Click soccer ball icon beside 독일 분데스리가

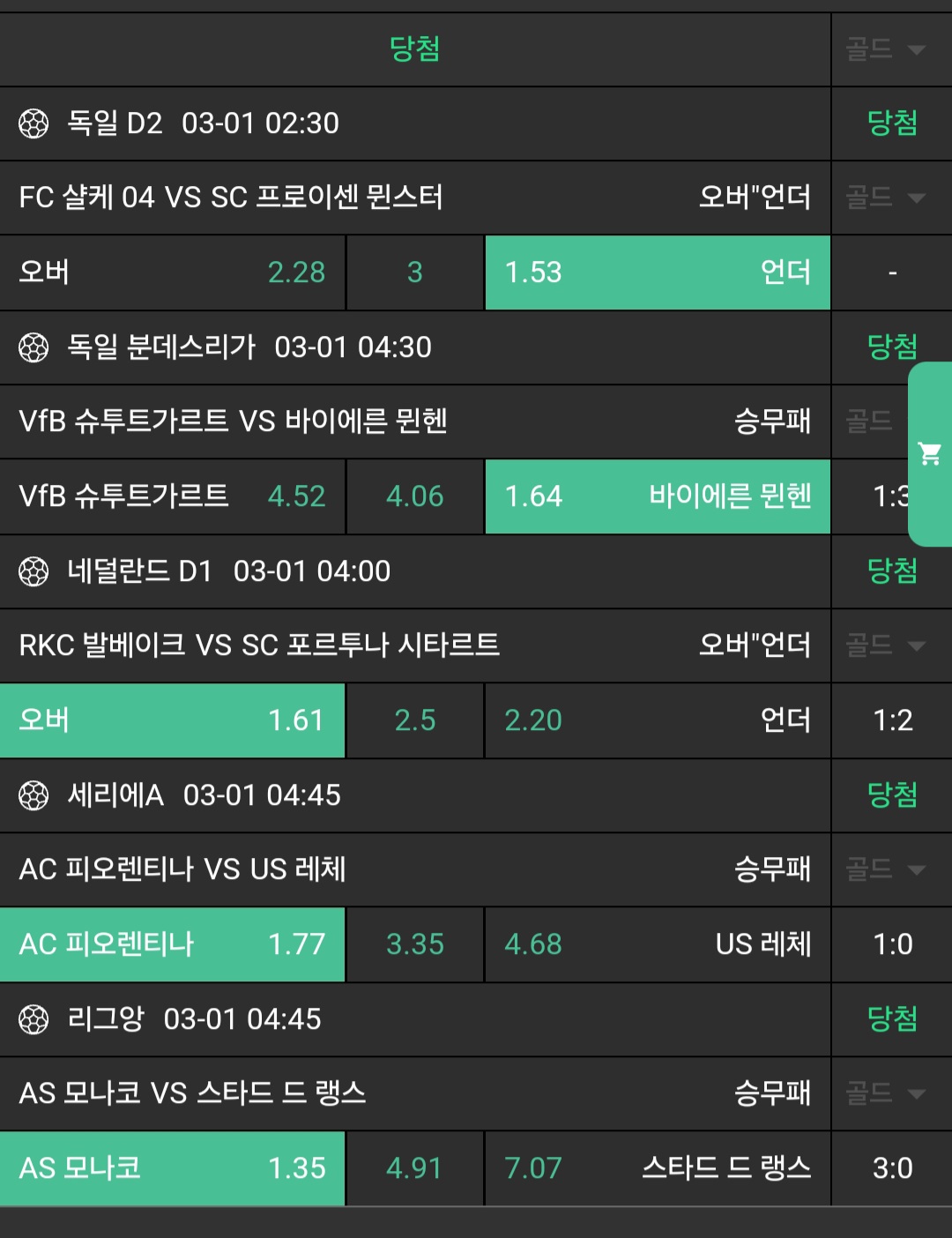click(33, 347)
